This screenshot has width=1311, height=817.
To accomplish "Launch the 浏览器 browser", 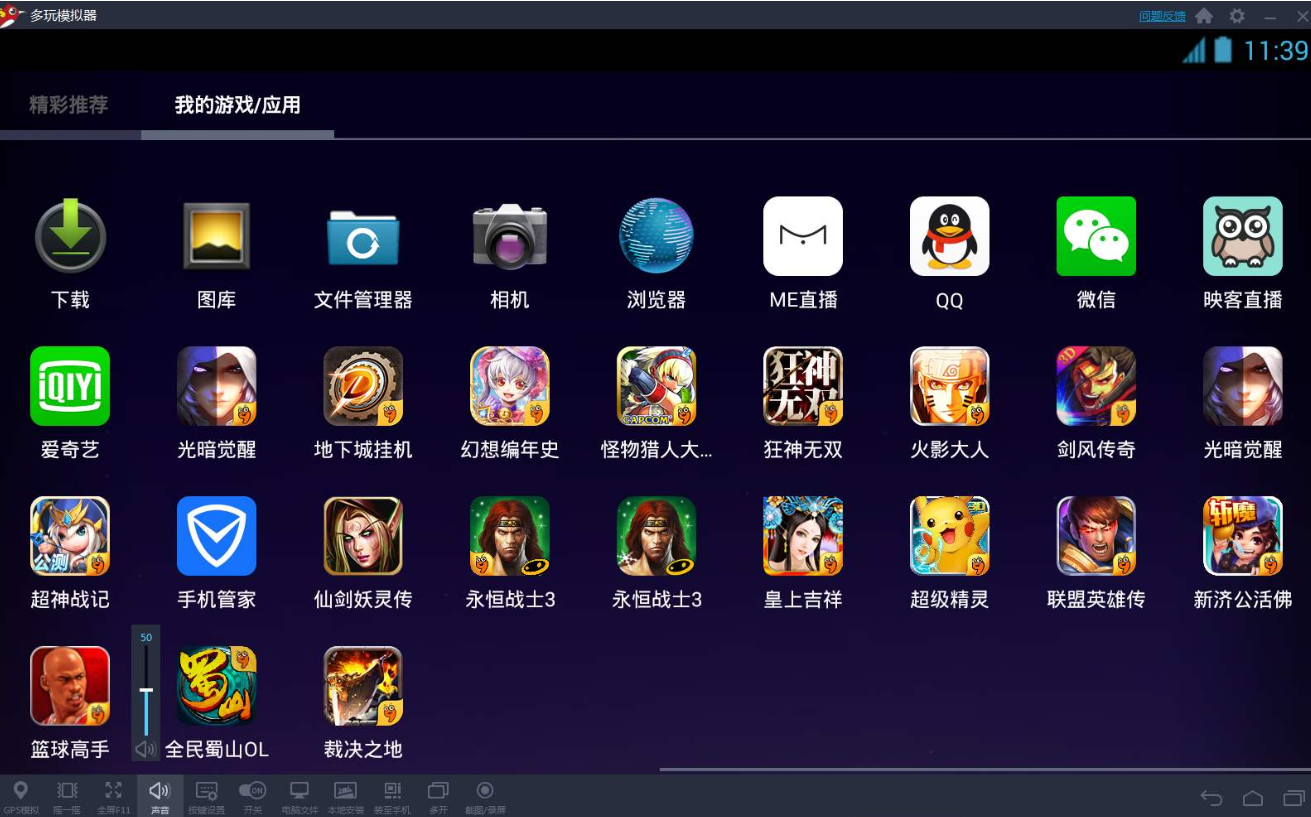I will (x=656, y=236).
